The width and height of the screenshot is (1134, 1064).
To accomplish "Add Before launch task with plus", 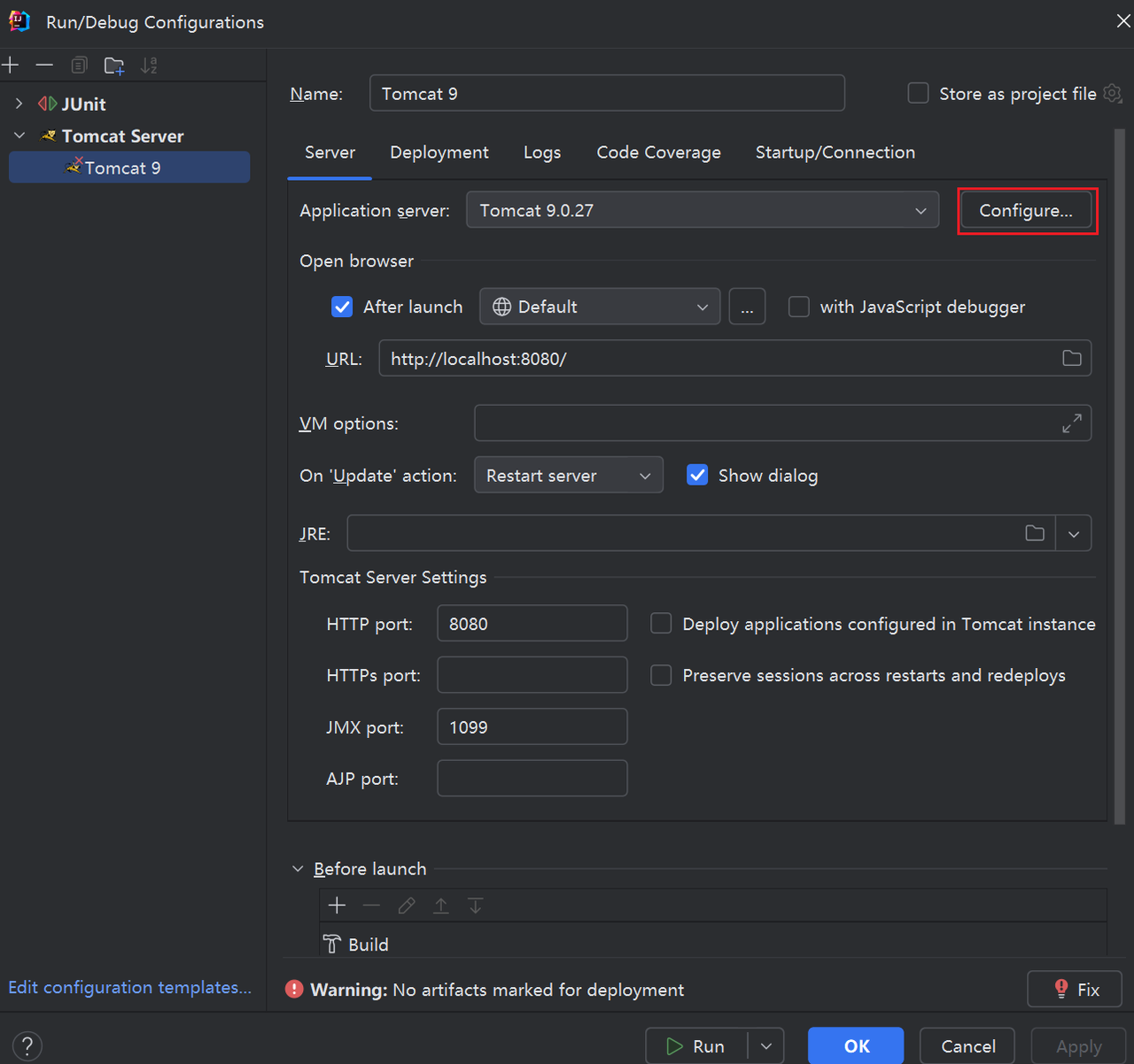I will (x=337, y=905).
